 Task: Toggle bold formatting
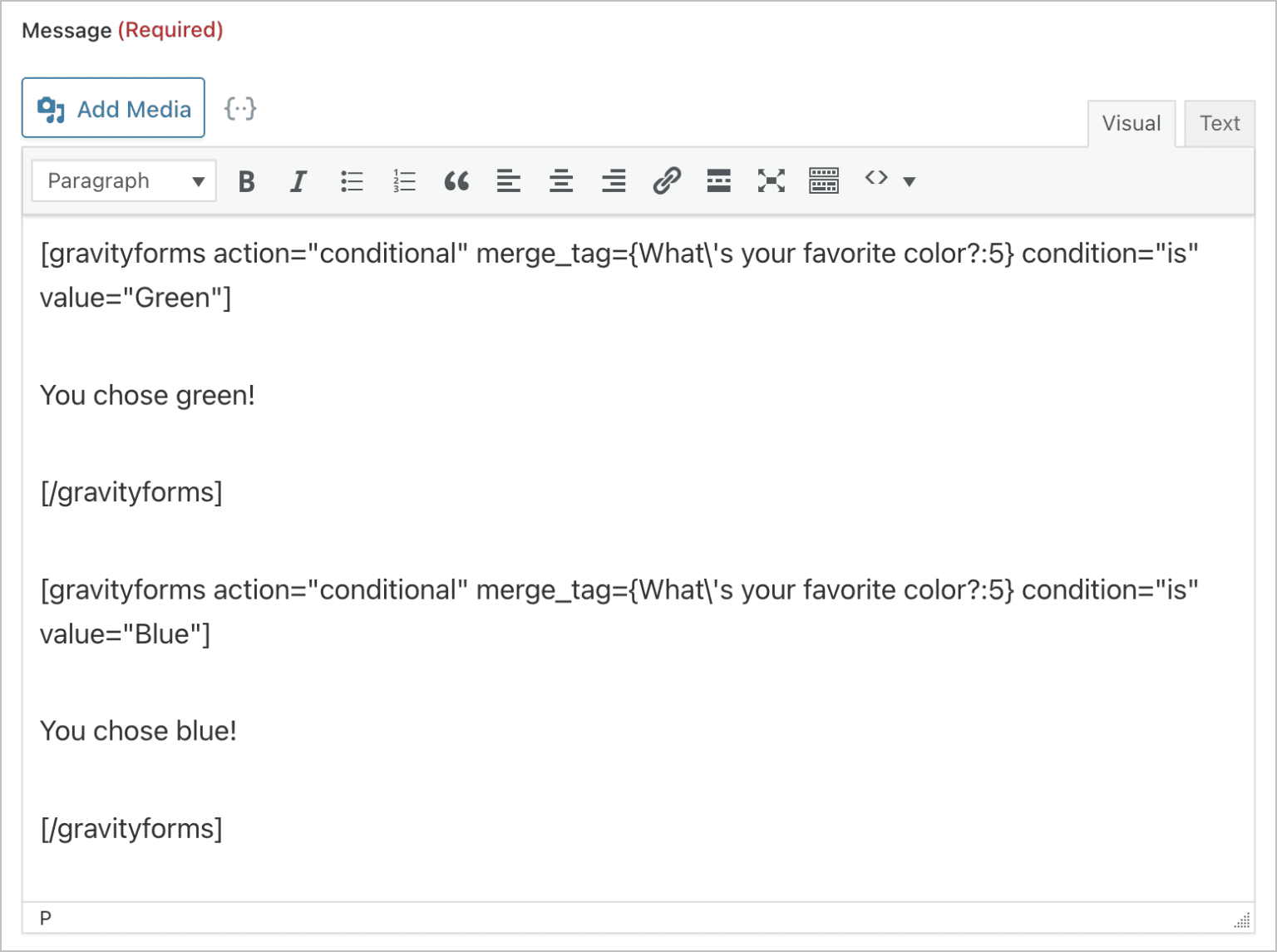point(246,180)
